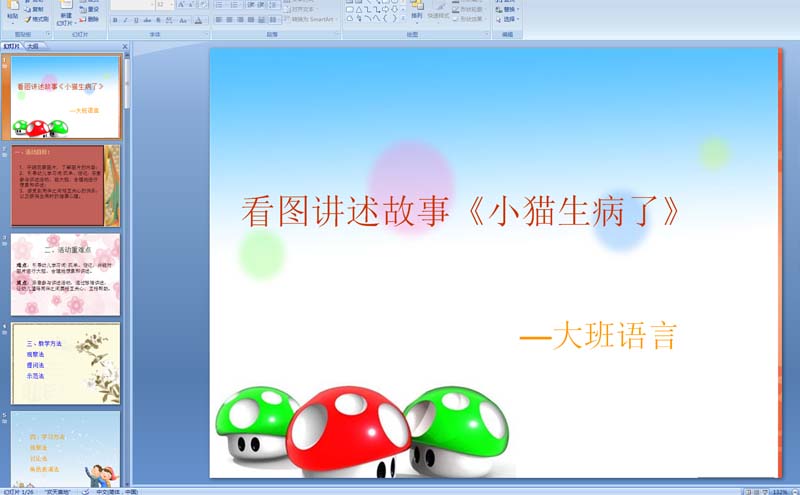Click into the Font name box
Screen dimensions: 800x495
[132, 5]
